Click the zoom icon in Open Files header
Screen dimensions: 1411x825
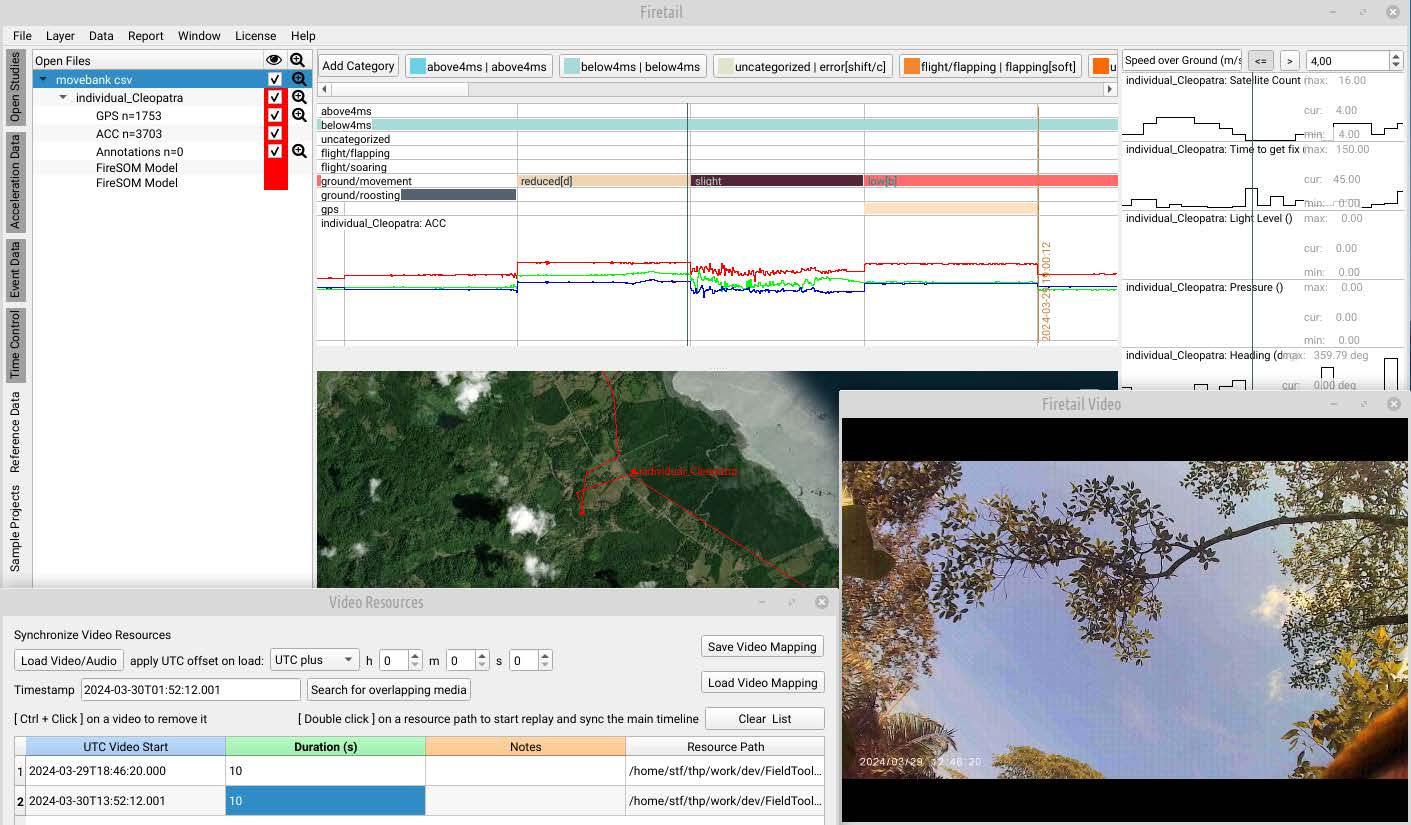pos(298,60)
